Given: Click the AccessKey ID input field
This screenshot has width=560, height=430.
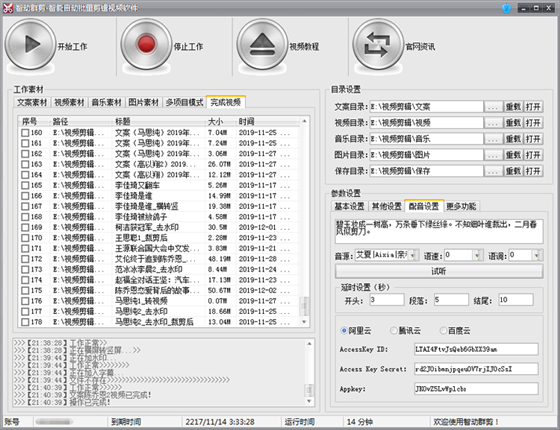Looking at the screenshot, I should tap(476, 349).
